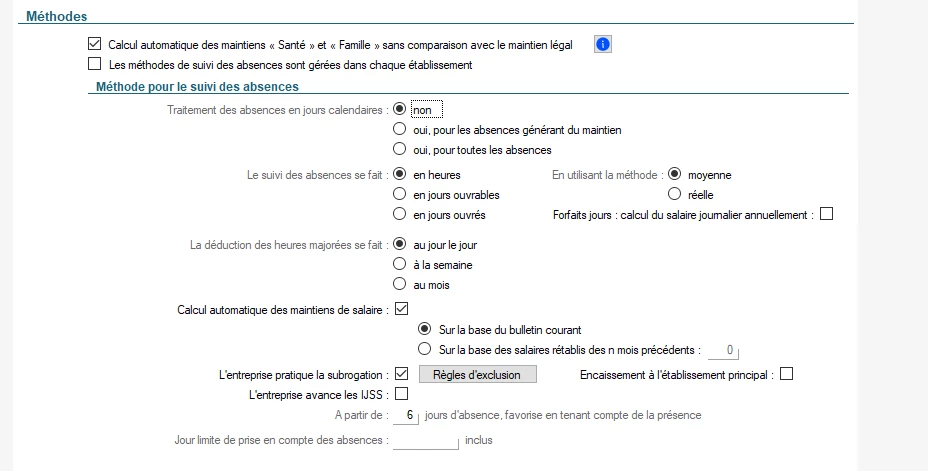Enable absence methods managed per établissement

[x=95, y=65]
